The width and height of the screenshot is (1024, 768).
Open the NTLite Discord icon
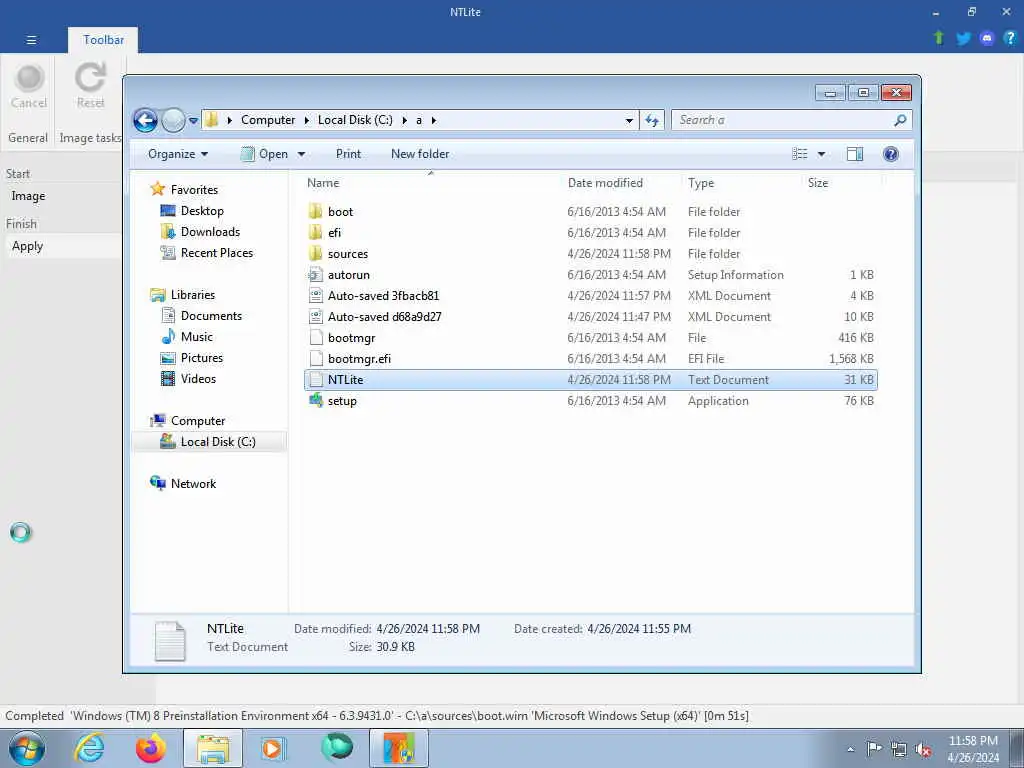[987, 38]
